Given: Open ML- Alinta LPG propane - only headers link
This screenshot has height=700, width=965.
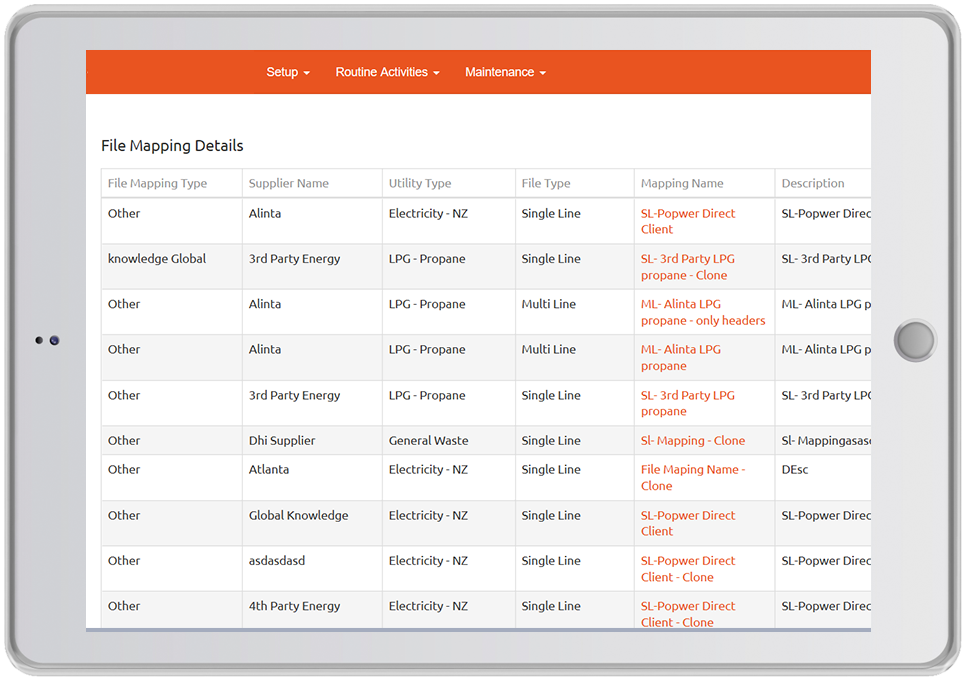Looking at the screenshot, I should (703, 312).
